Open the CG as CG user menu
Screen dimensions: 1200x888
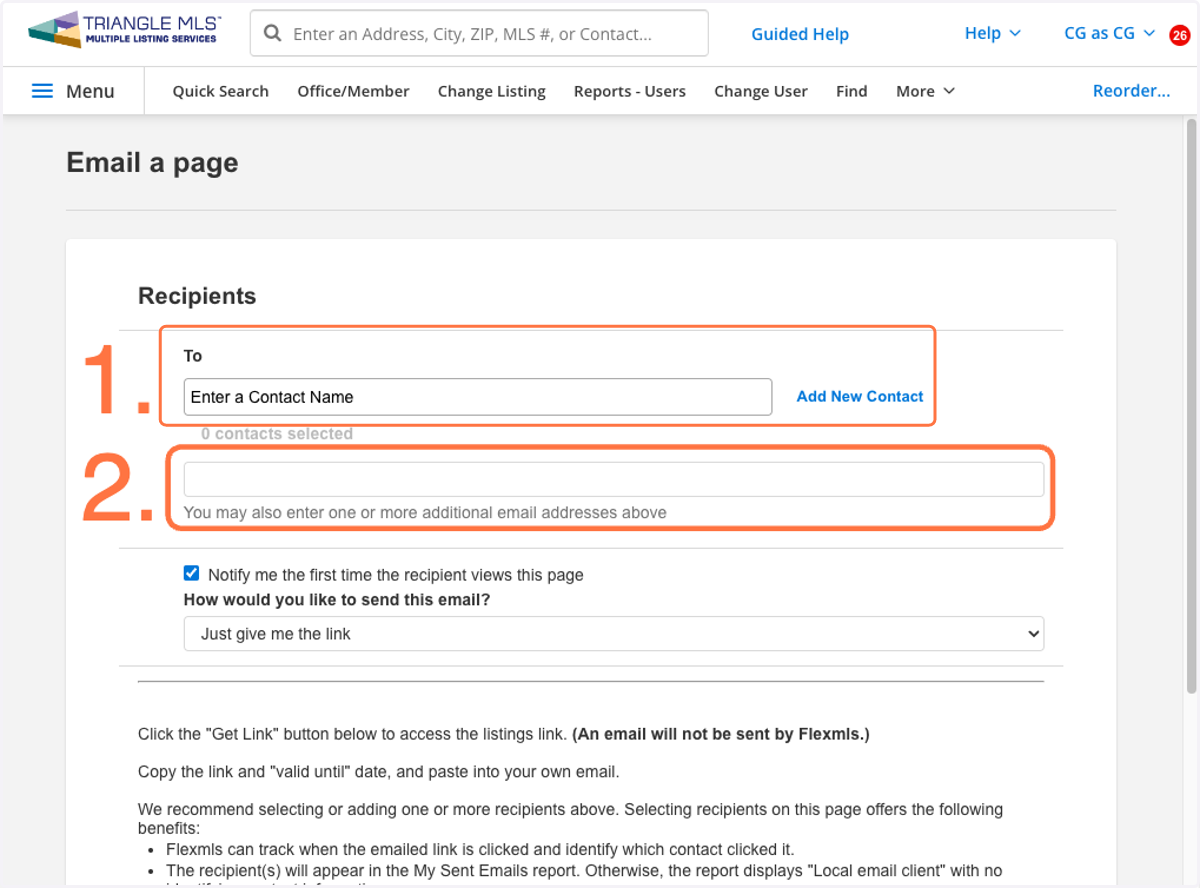(x=1109, y=33)
